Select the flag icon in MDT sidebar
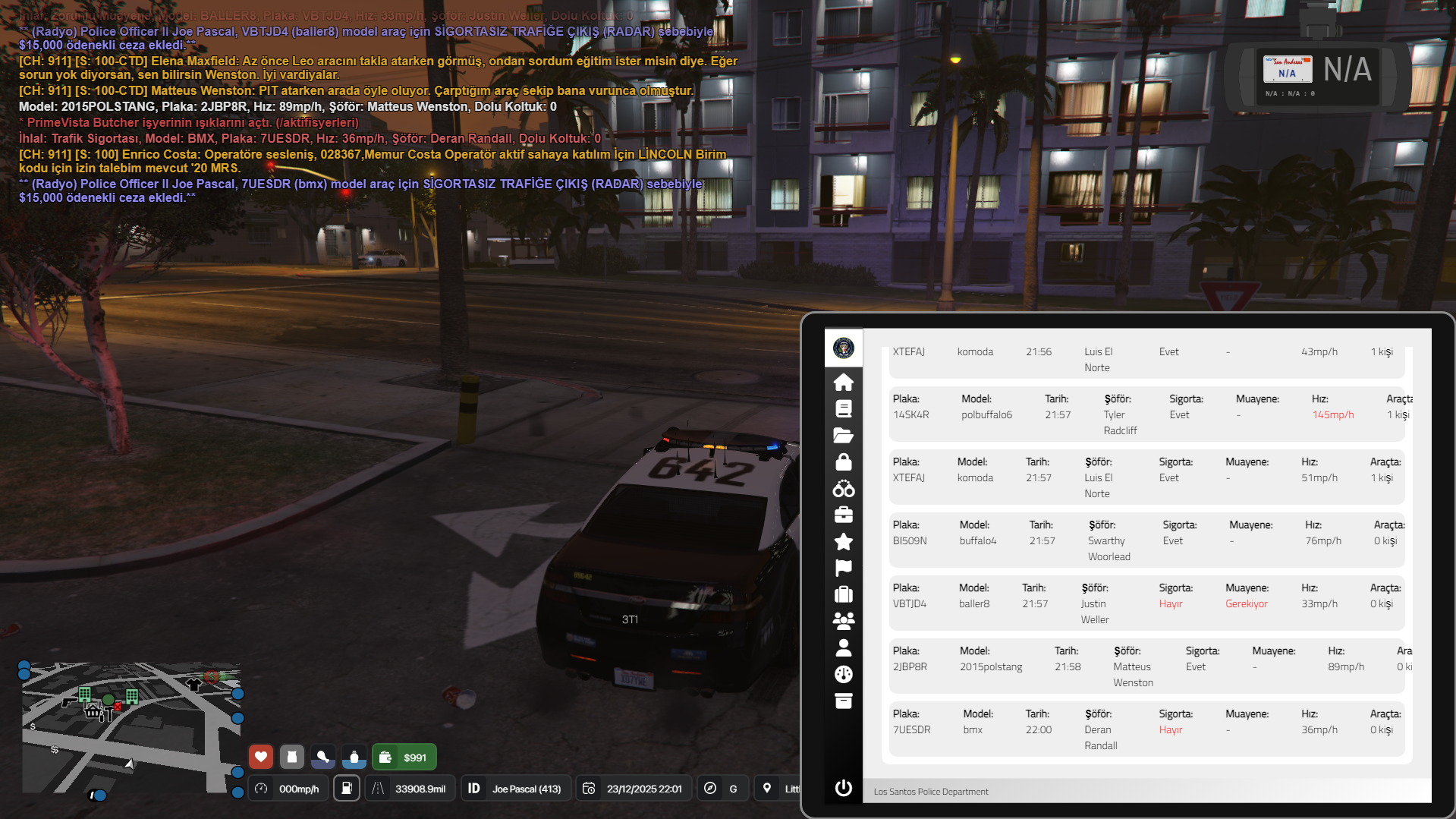This screenshot has width=1456, height=819. pos(843,568)
